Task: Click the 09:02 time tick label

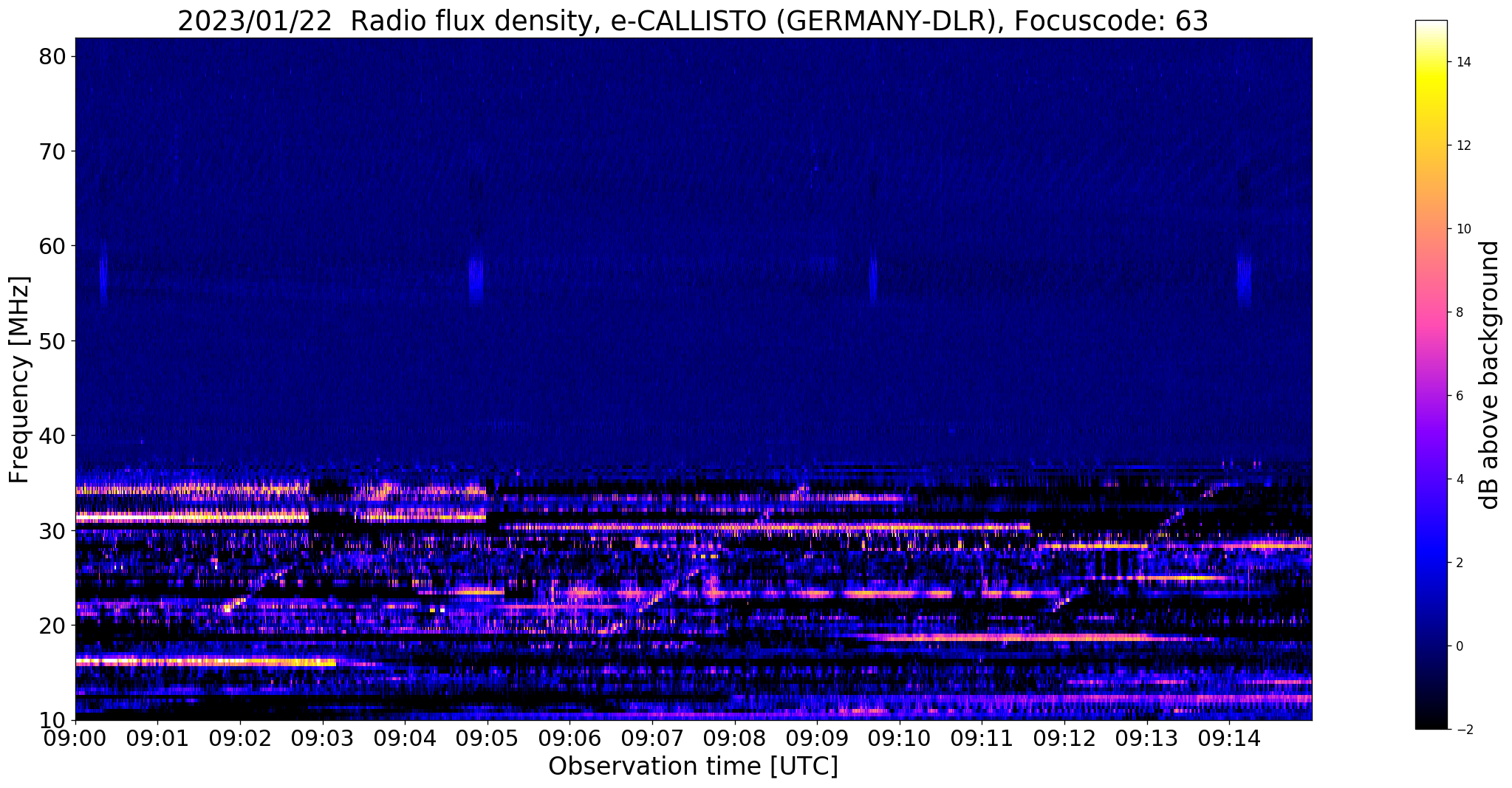Action: point(240,738)
